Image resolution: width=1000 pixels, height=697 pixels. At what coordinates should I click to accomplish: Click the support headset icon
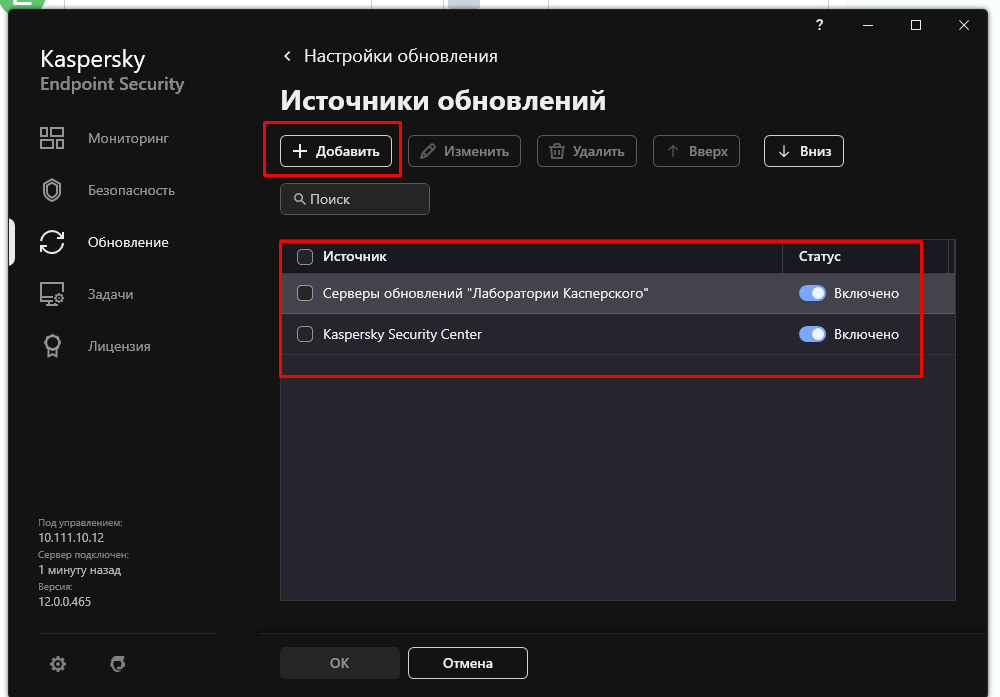[x=118, y=663]
